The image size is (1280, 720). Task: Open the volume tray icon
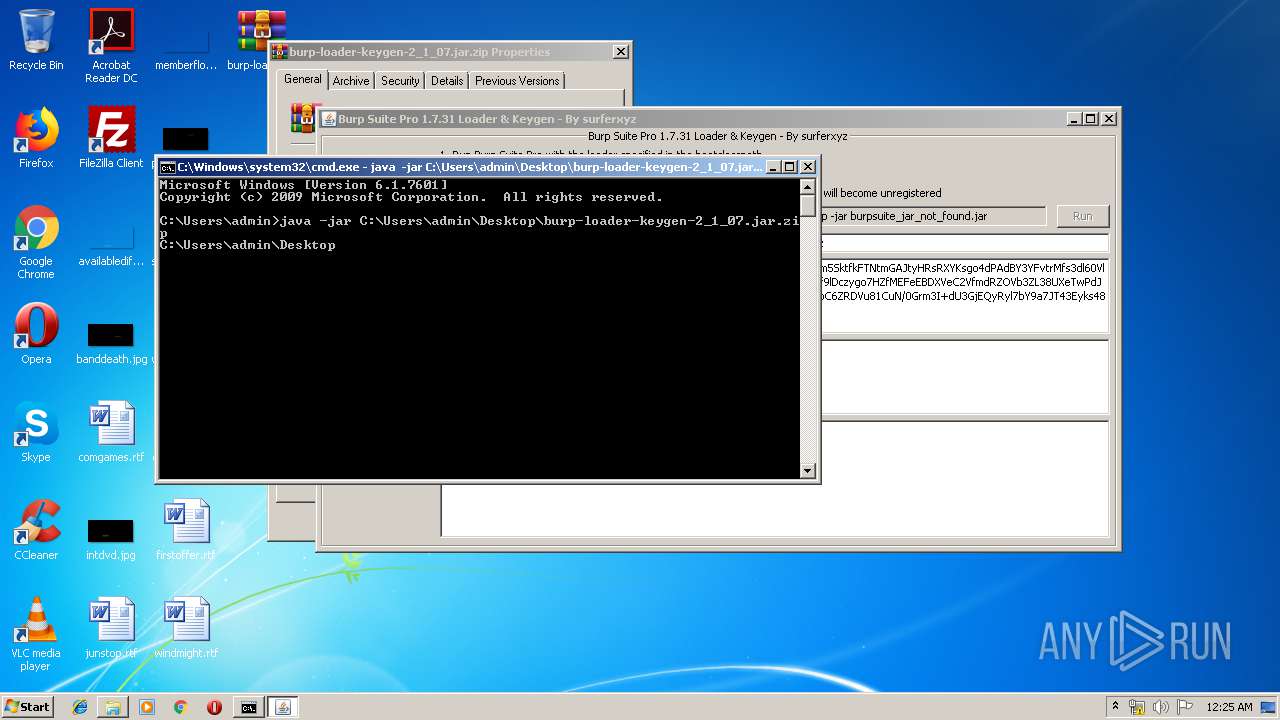click(1160, 707)
